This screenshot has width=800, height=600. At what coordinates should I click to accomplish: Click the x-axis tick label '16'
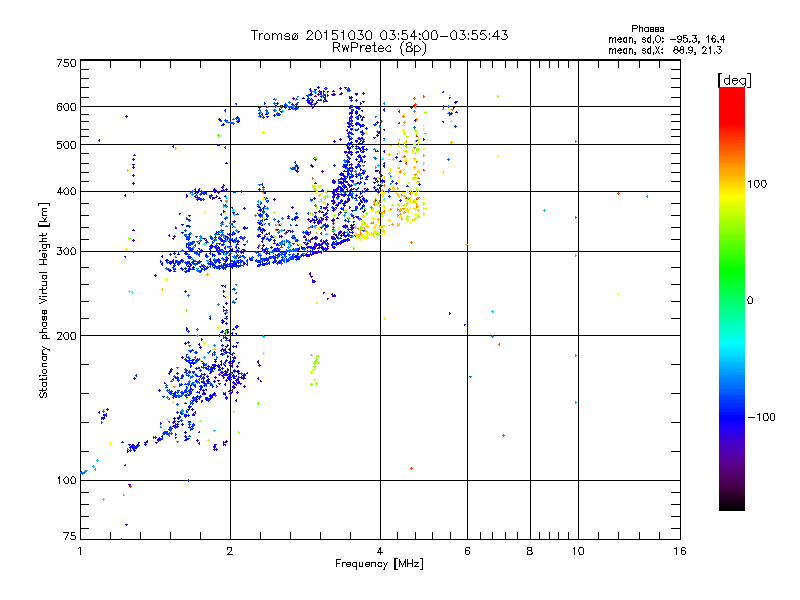[x=680, y=551]
